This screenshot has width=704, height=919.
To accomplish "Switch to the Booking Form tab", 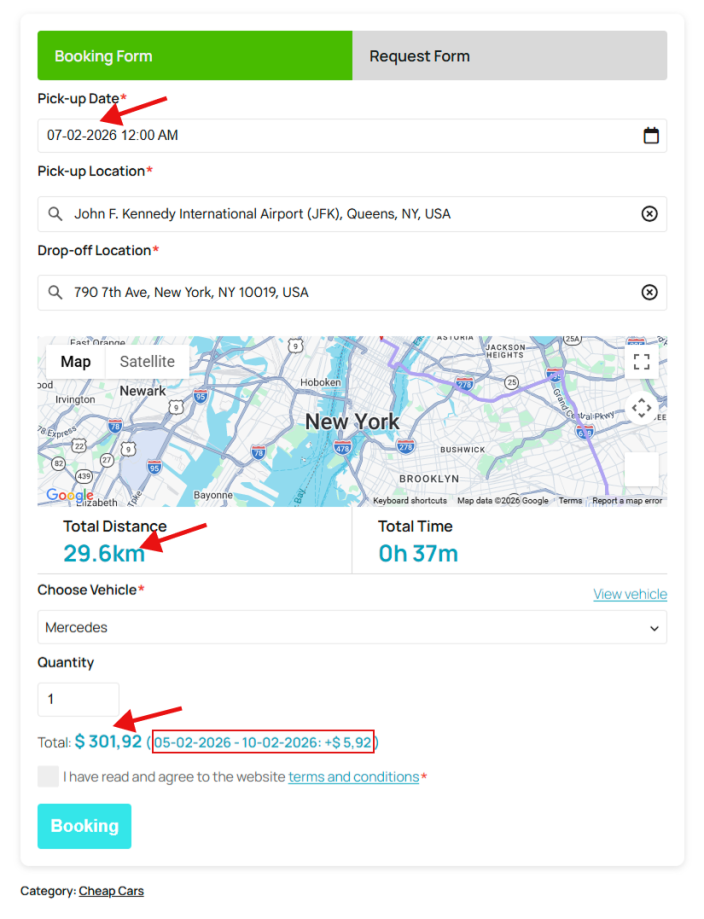I will click(x=195, y=56).
